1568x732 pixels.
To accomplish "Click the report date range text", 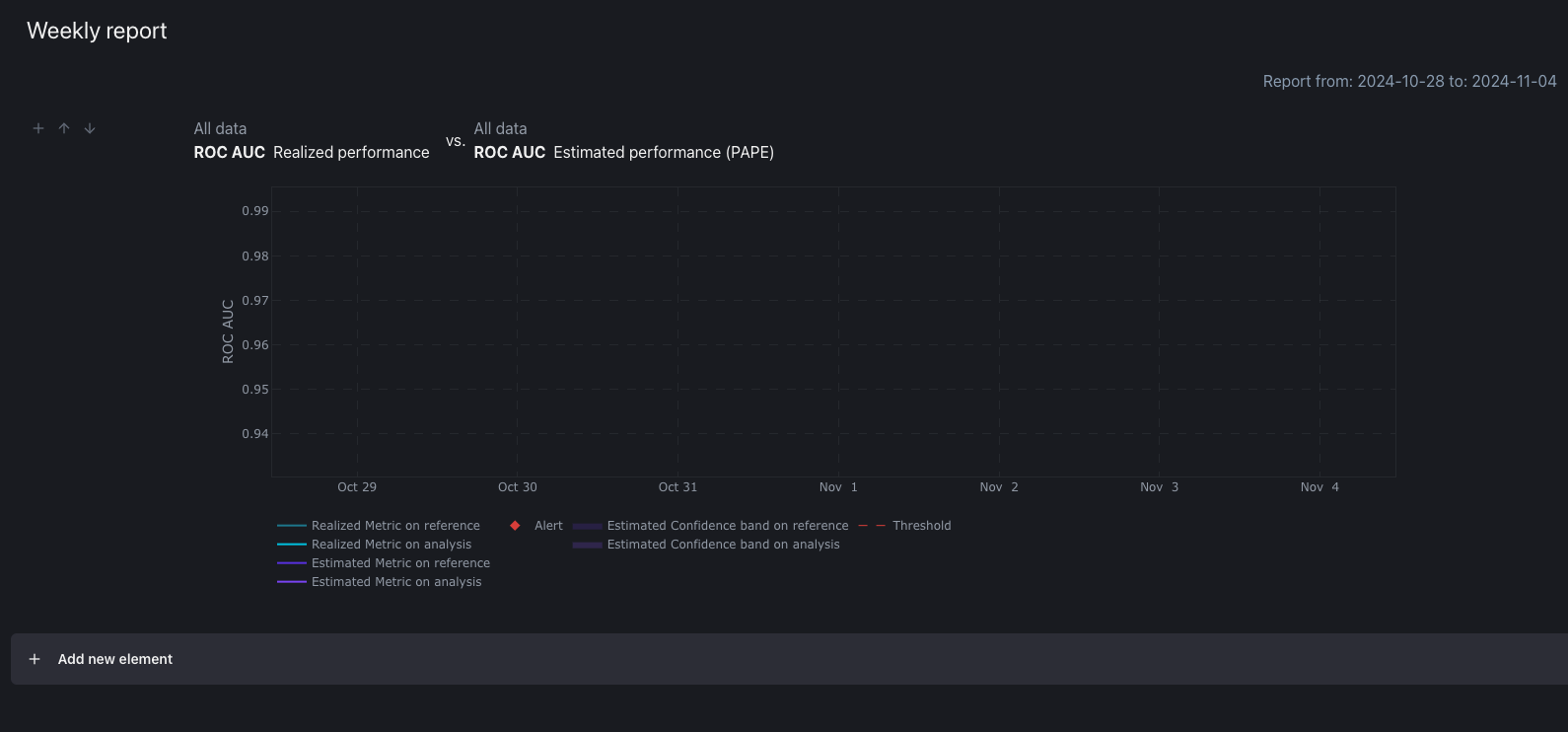I will pos(1409,81).
